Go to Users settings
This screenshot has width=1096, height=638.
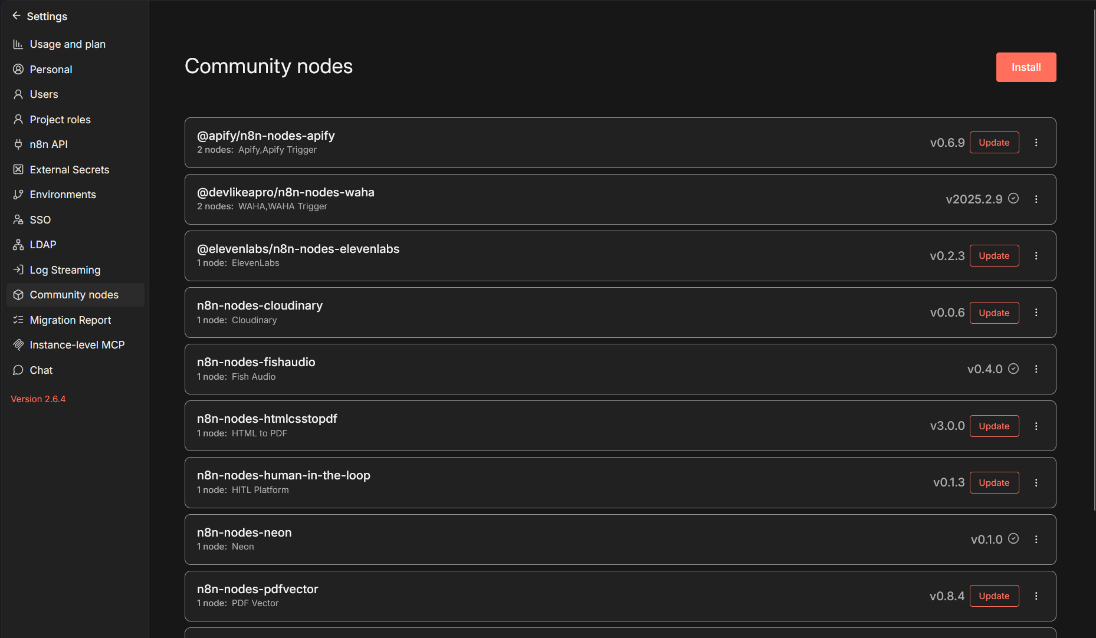pos(75,94)
